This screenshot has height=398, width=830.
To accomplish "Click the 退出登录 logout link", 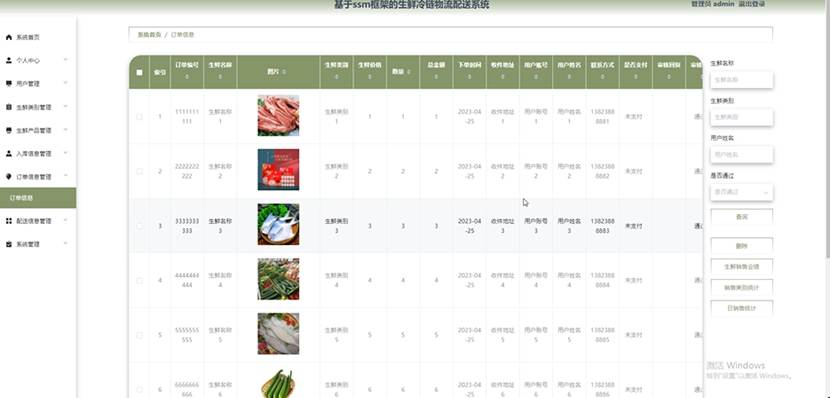I will [752, 4].
